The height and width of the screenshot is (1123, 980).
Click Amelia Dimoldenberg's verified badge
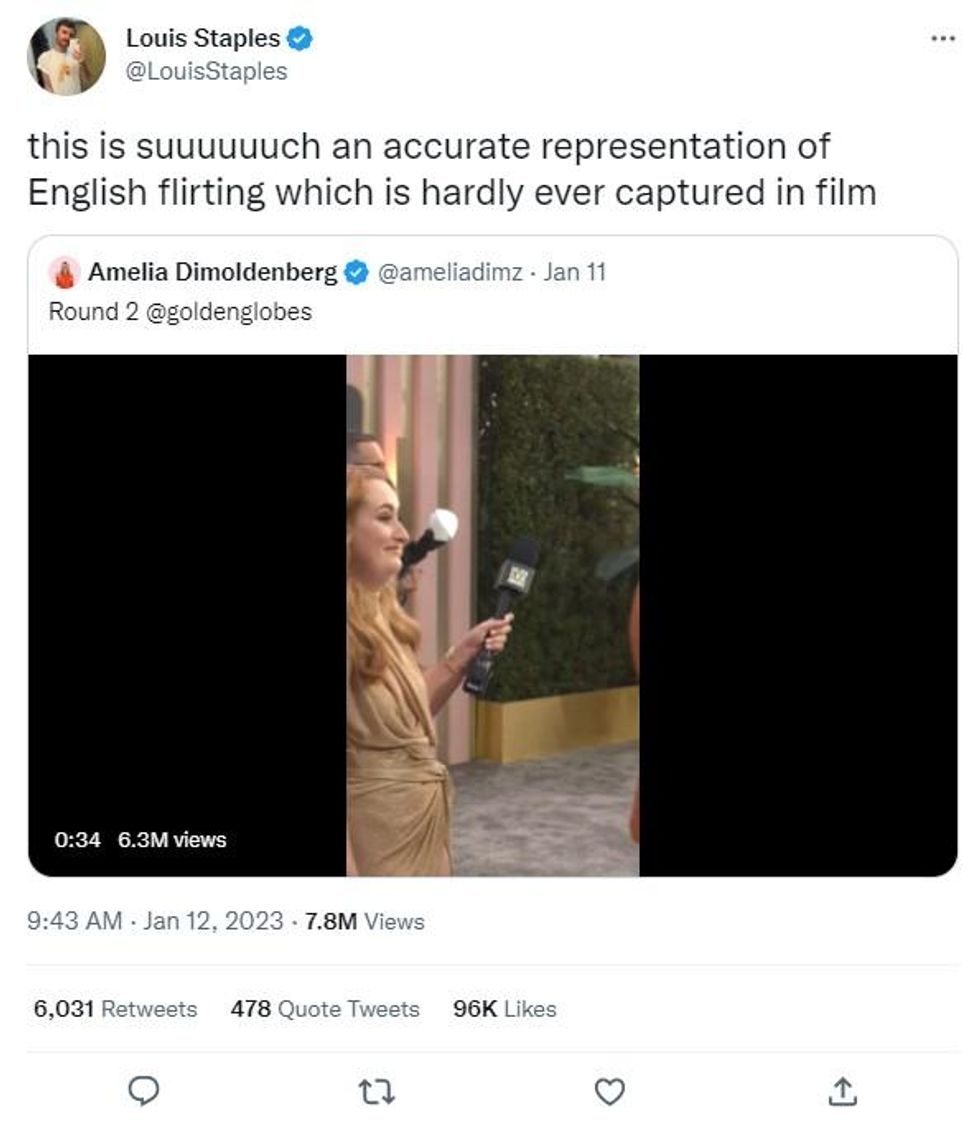pyautogui.click(x=357, y=272)
